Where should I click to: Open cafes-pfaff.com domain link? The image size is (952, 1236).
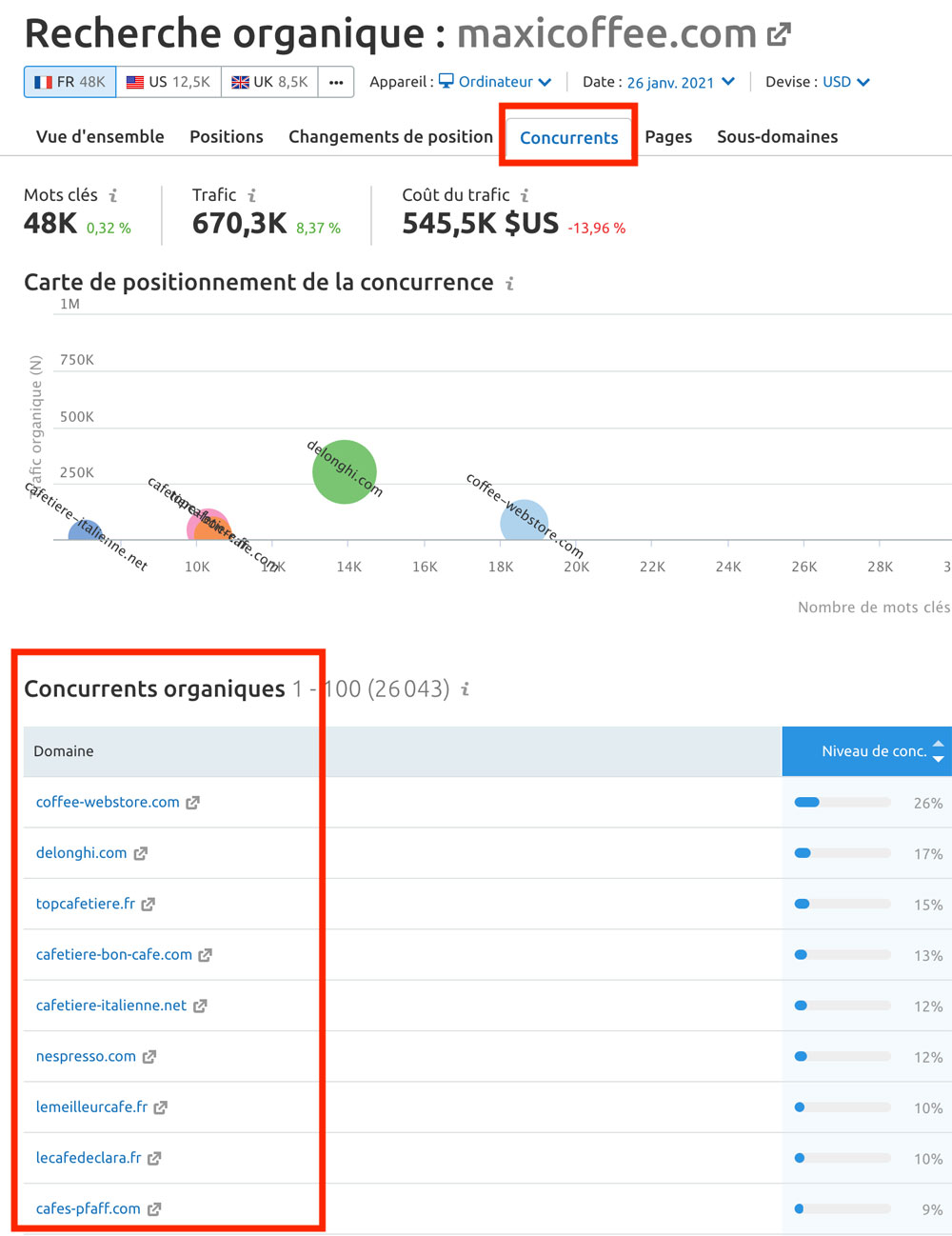coord(89,1208)
